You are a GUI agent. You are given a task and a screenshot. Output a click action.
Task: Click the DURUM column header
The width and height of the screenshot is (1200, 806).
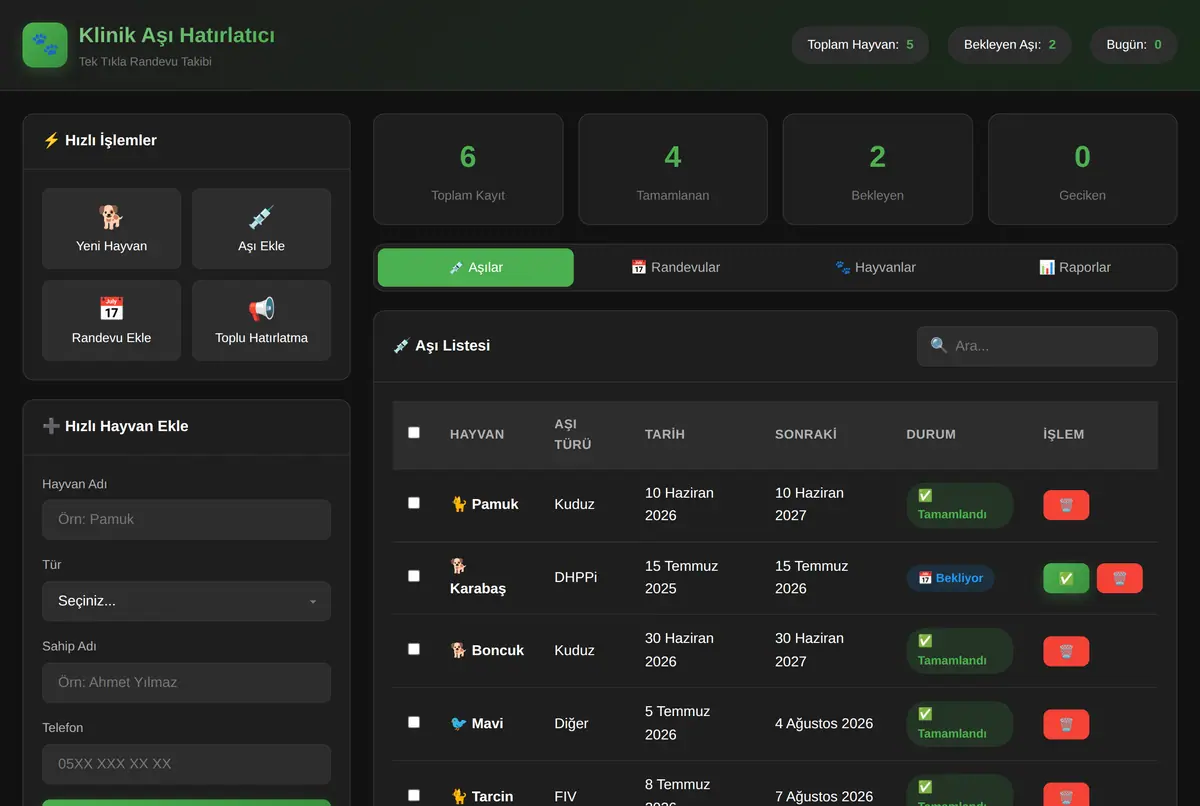[931, 434]
